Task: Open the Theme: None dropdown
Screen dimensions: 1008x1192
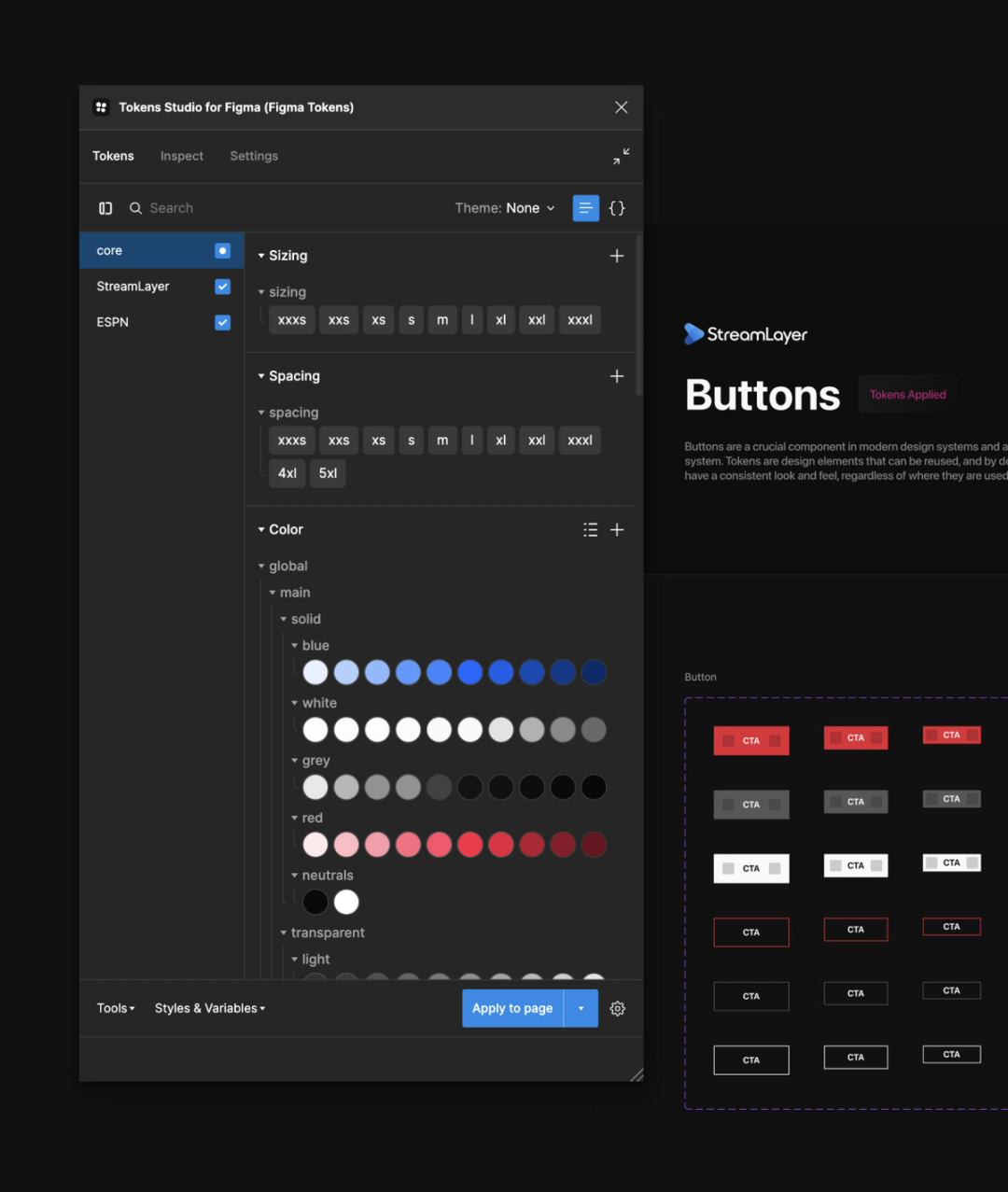Action: tap(505, 208)
